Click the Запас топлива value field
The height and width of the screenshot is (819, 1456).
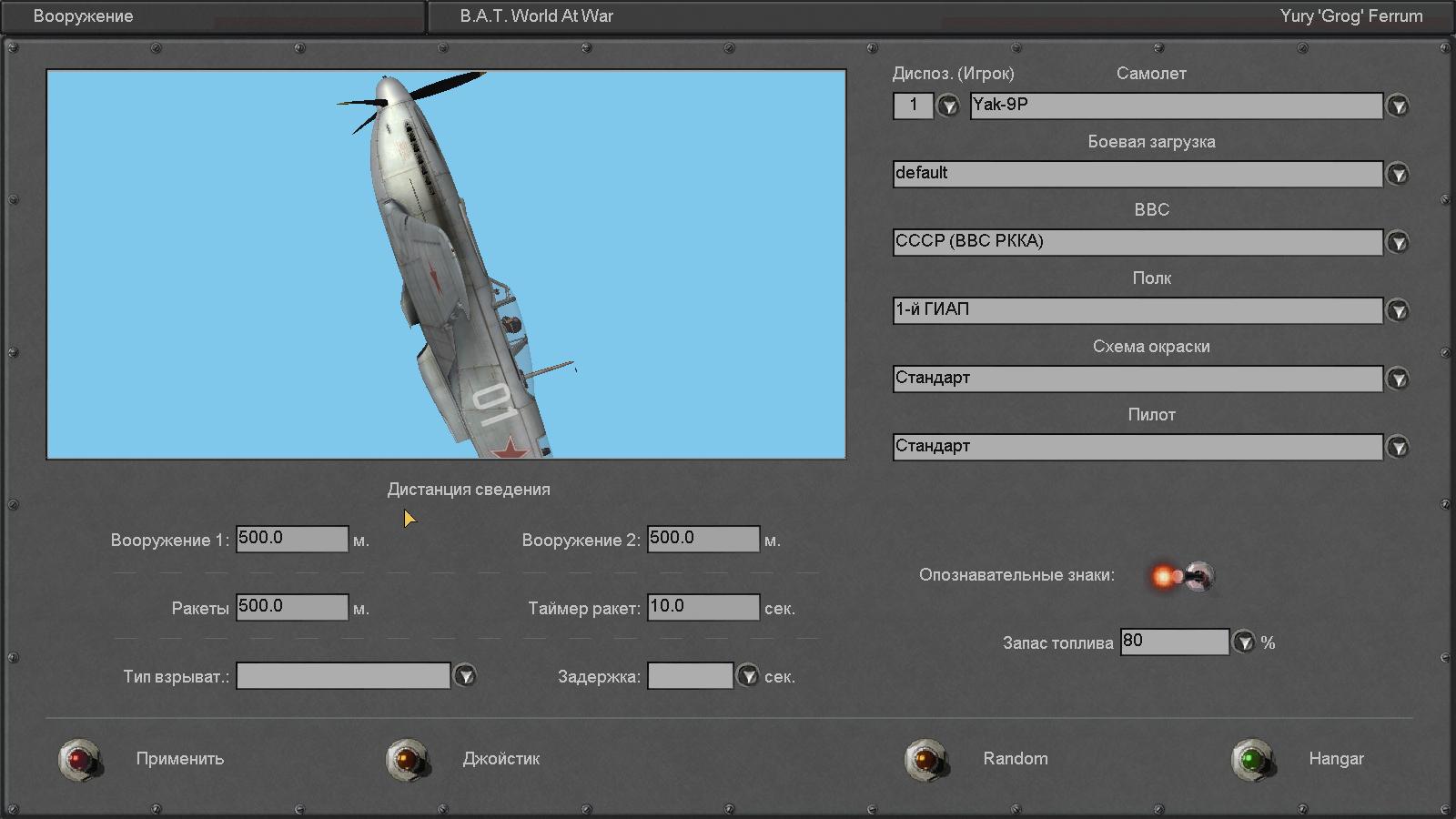coord(1175,642)
